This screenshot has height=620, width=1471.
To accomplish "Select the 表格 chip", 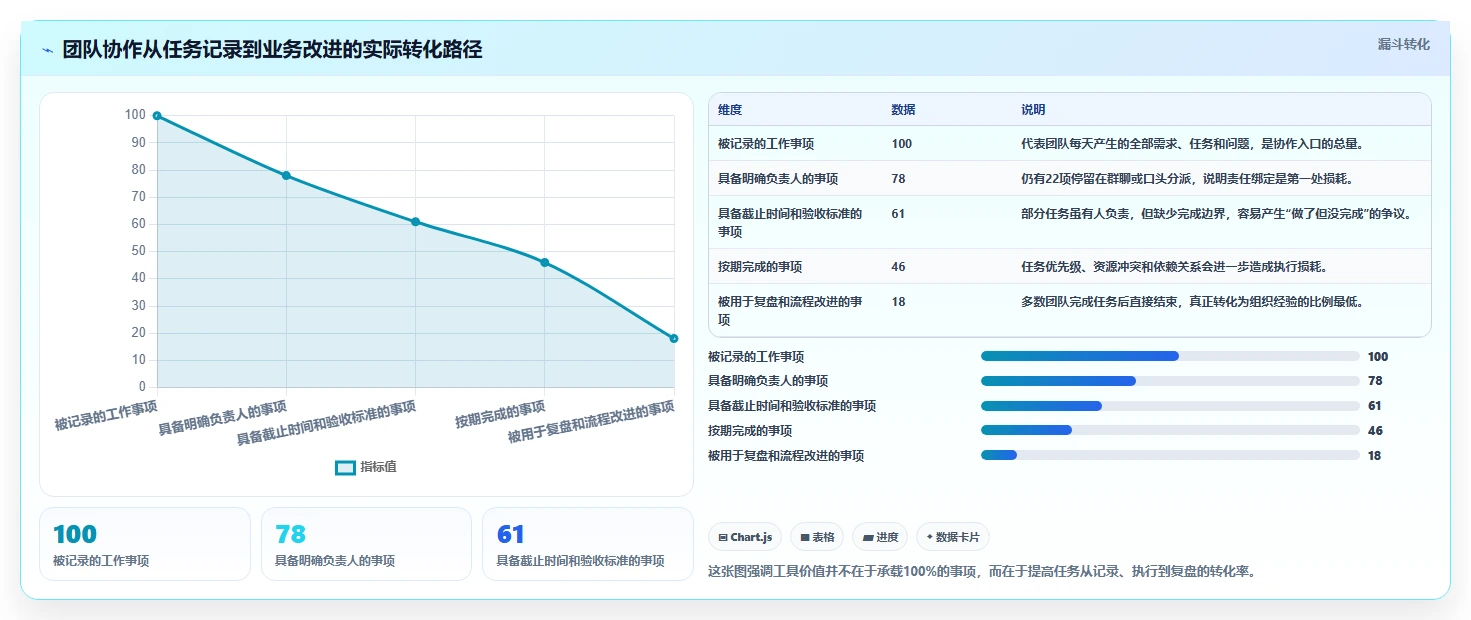I will 817,537.
